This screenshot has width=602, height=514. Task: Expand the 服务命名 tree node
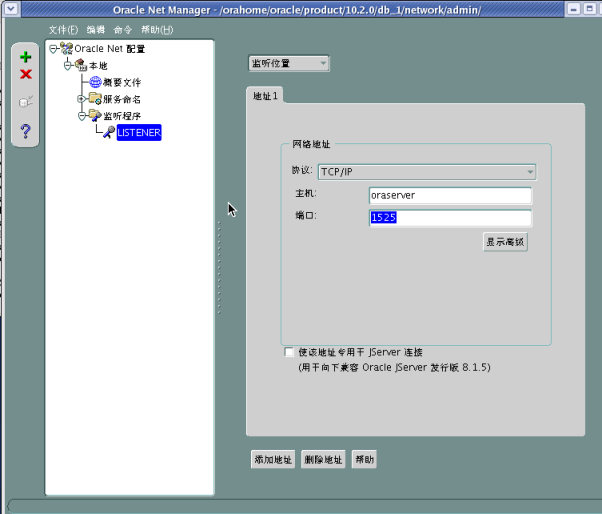click(81, 99)
